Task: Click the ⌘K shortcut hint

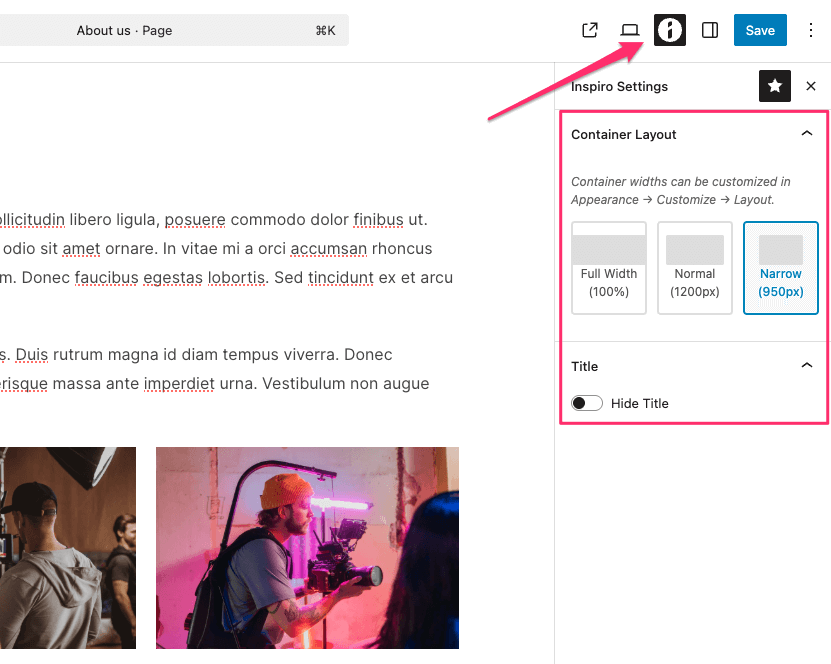Action: (325, 30)
